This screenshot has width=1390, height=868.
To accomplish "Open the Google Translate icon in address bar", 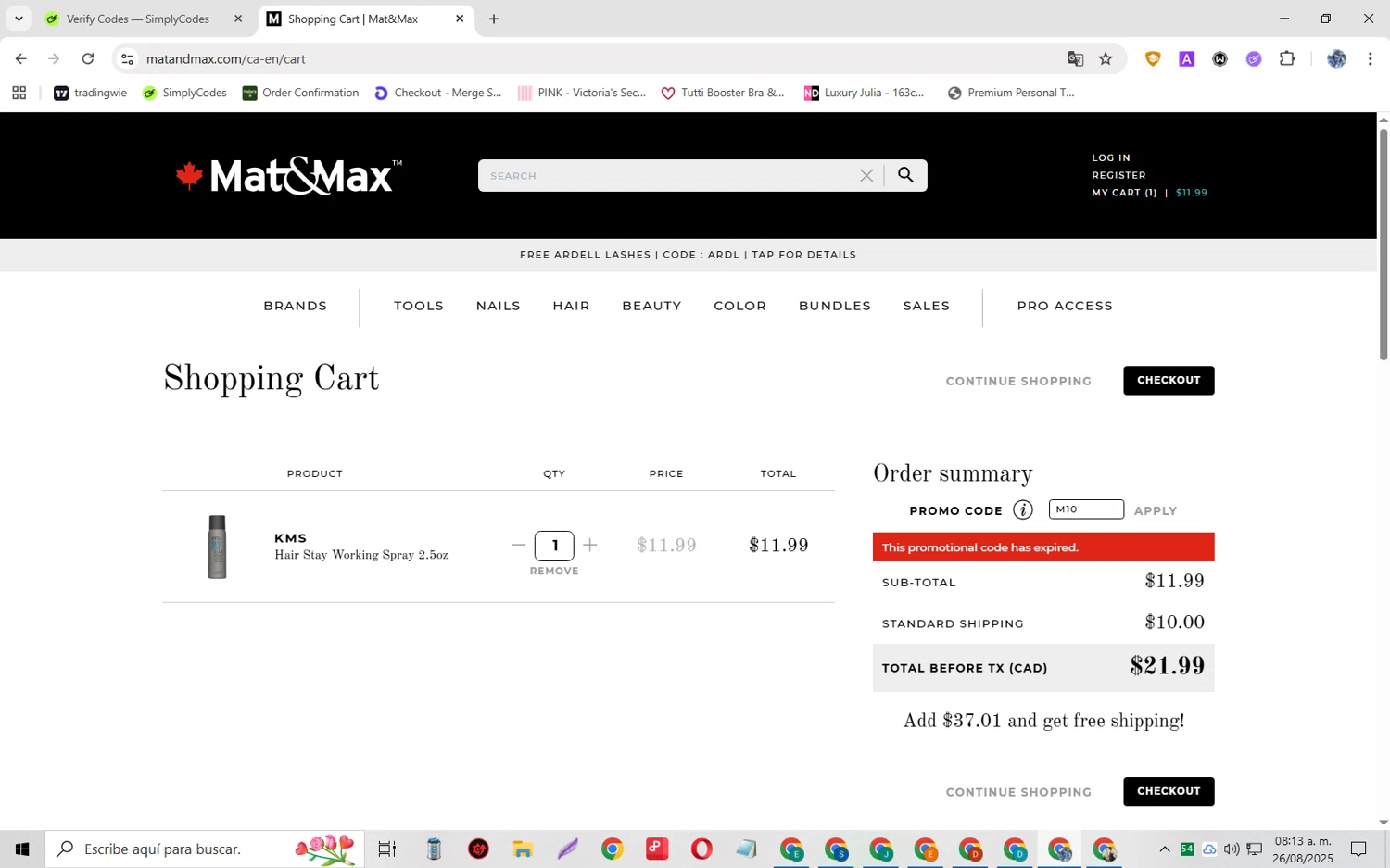I will 1075,58.
